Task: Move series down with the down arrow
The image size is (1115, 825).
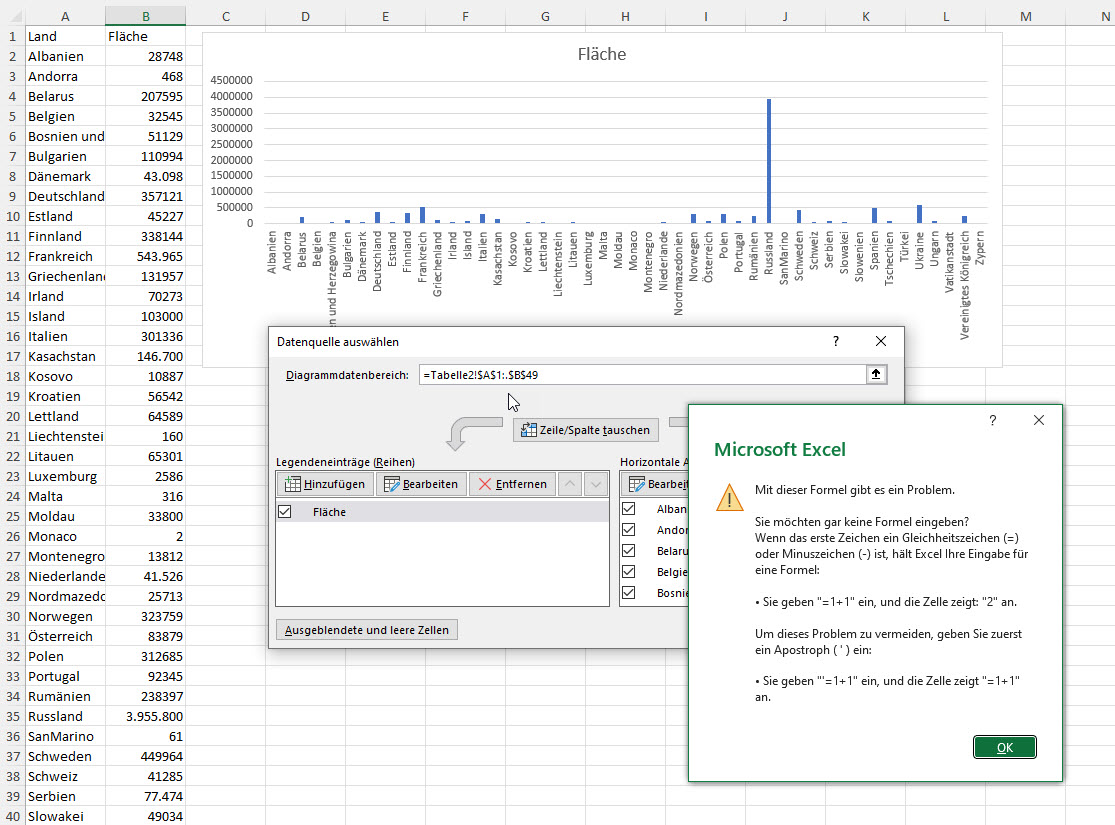Action: click(x=595, y=484)
